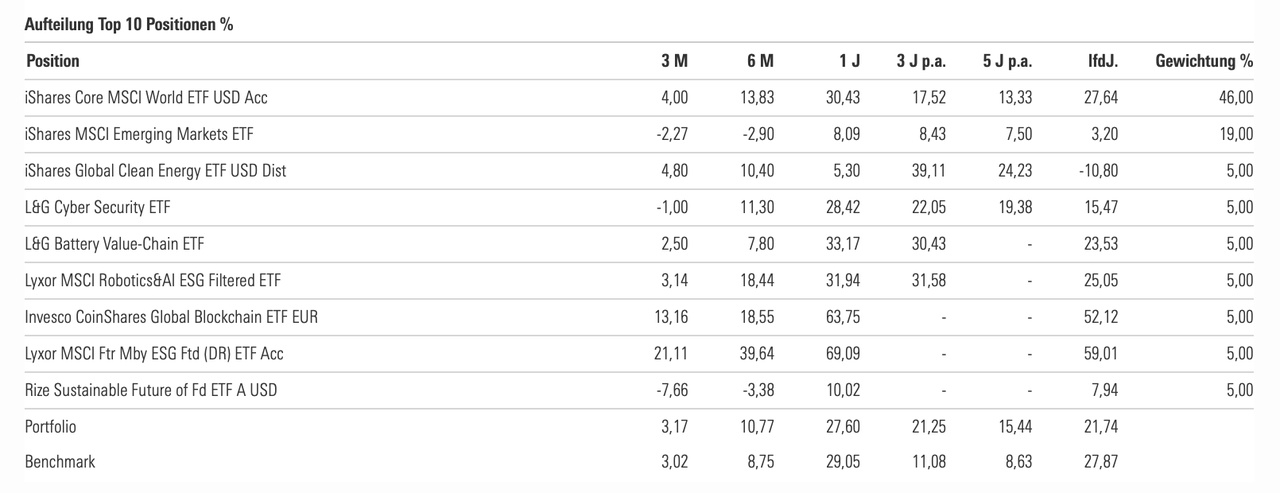Sort by Gewichtung % column header
Image resolution: width=1280 pixels, height=493 pixels.
(1204, 61)
